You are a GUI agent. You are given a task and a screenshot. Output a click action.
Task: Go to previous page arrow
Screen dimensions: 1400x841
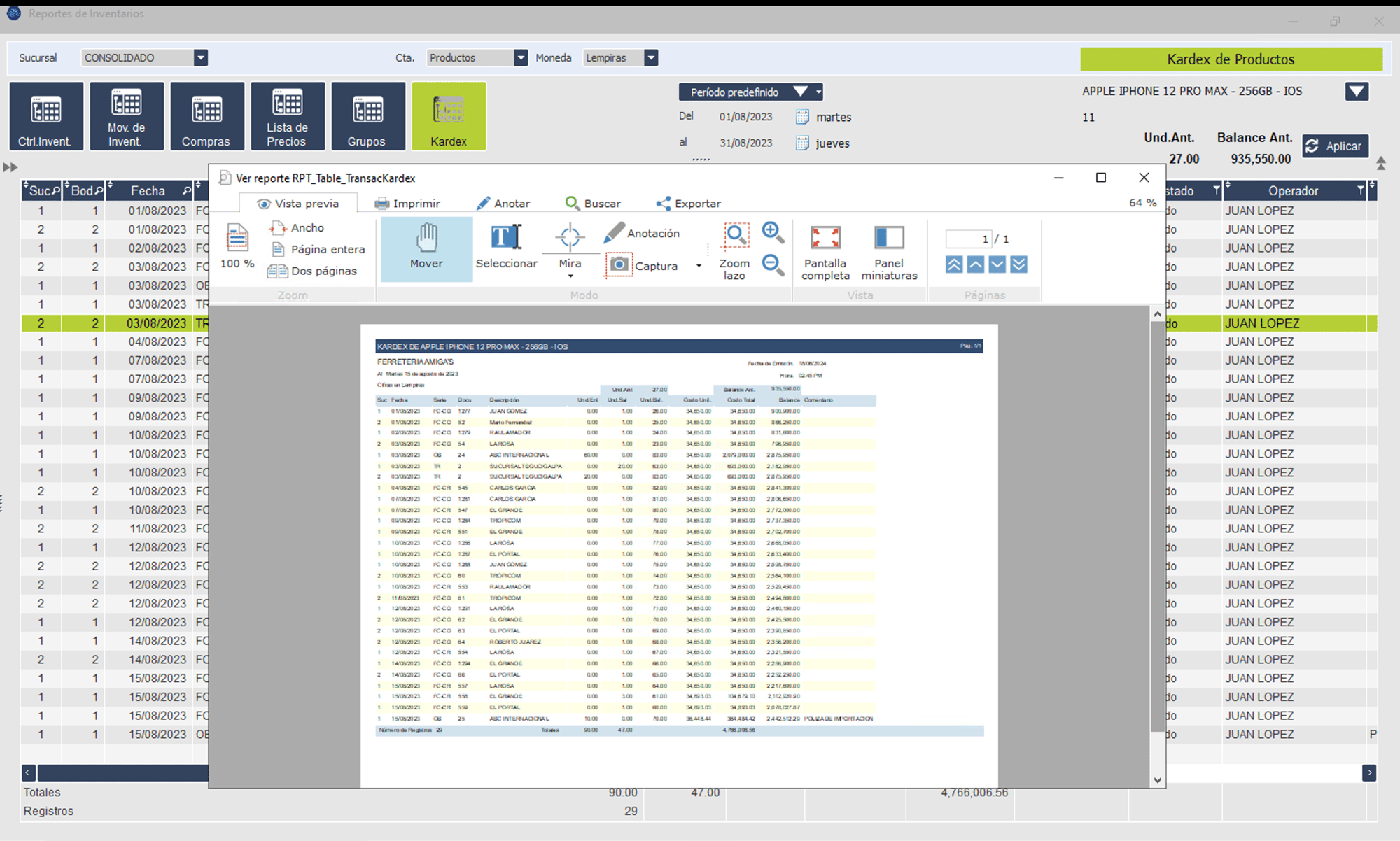coord(976,264)
